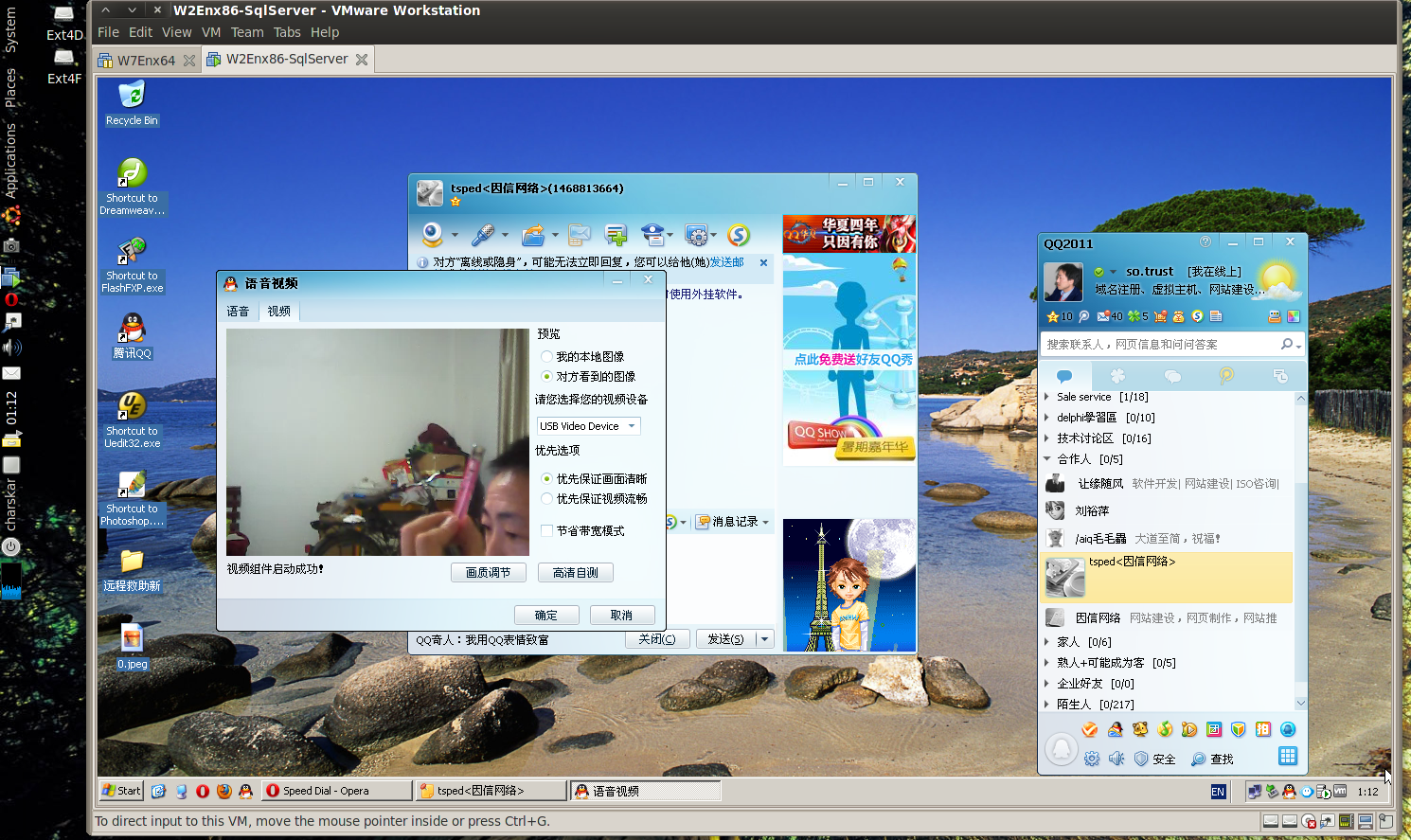Start a video call from the webcam icon
This screenshot has height=840, width=1411.
433,234
